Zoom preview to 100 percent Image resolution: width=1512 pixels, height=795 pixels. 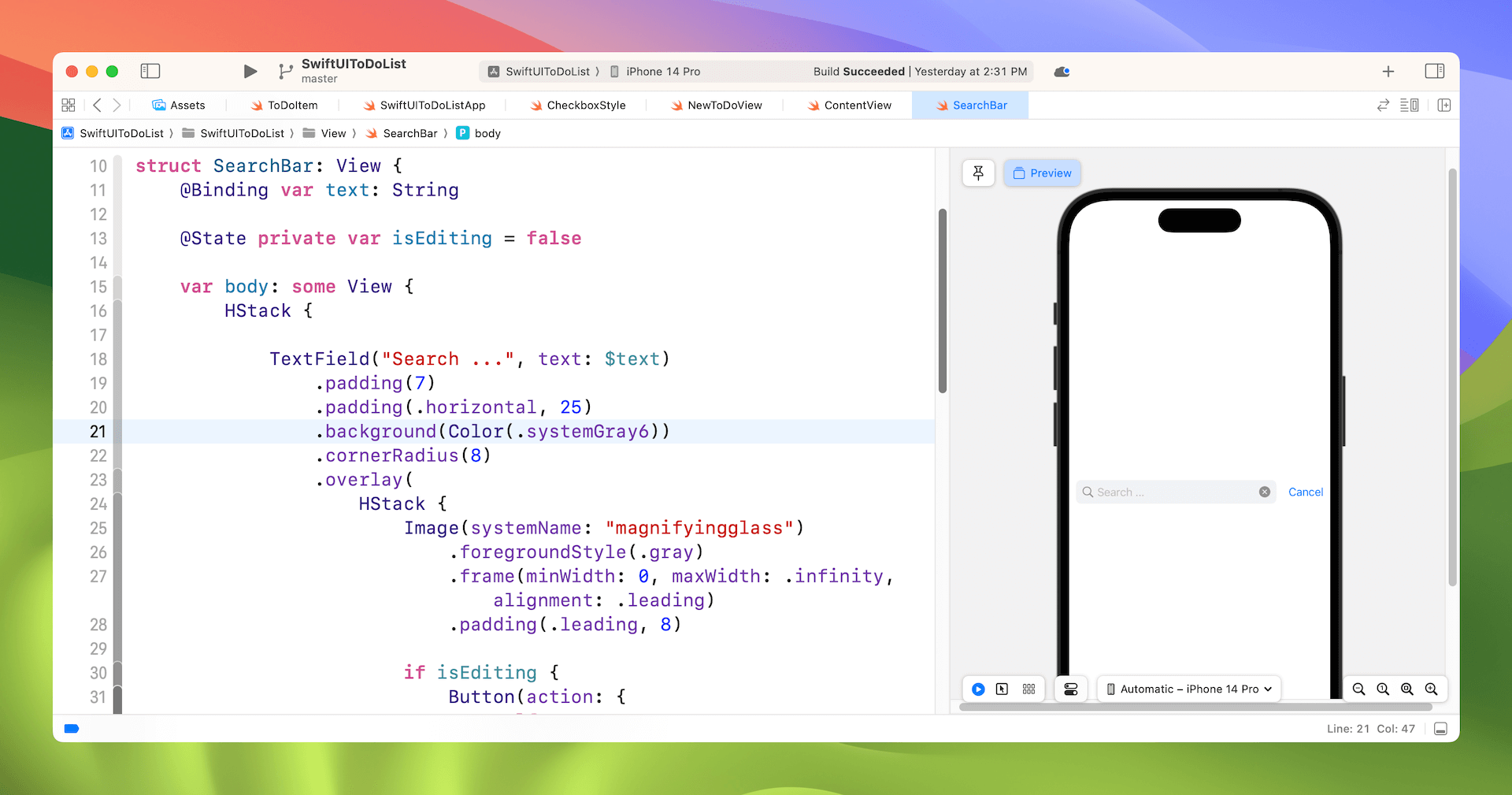click(x=1383, y=689)
